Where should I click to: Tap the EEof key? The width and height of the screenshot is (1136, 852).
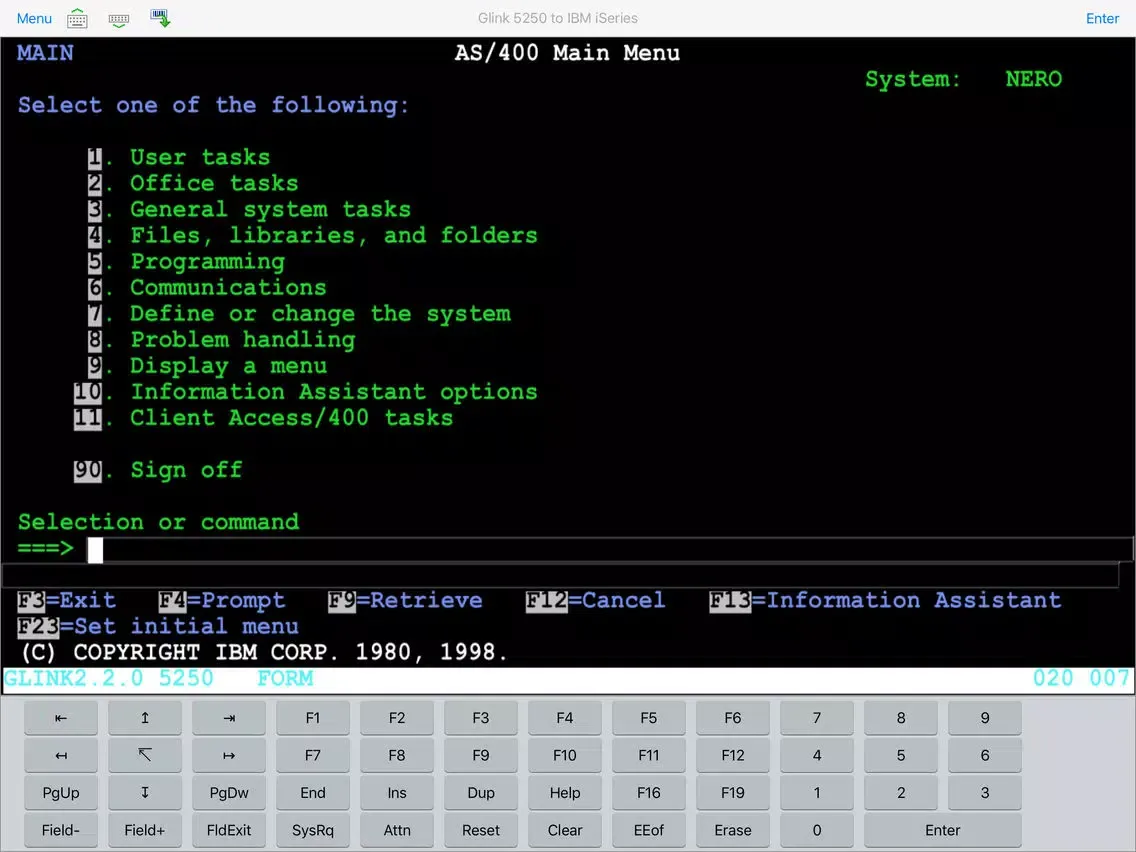tap(649, 830)
